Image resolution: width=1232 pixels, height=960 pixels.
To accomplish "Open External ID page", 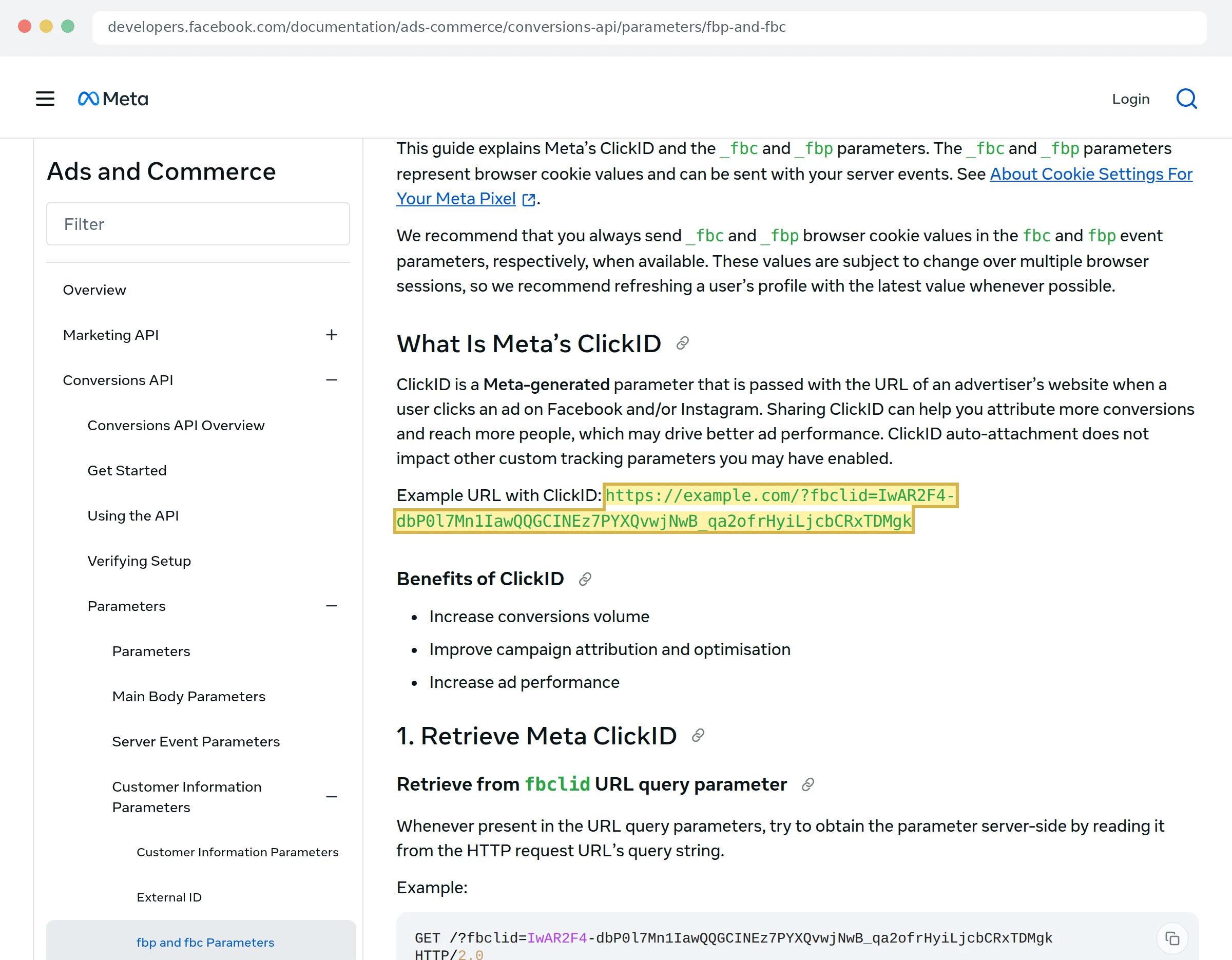I will pos(169,897).
